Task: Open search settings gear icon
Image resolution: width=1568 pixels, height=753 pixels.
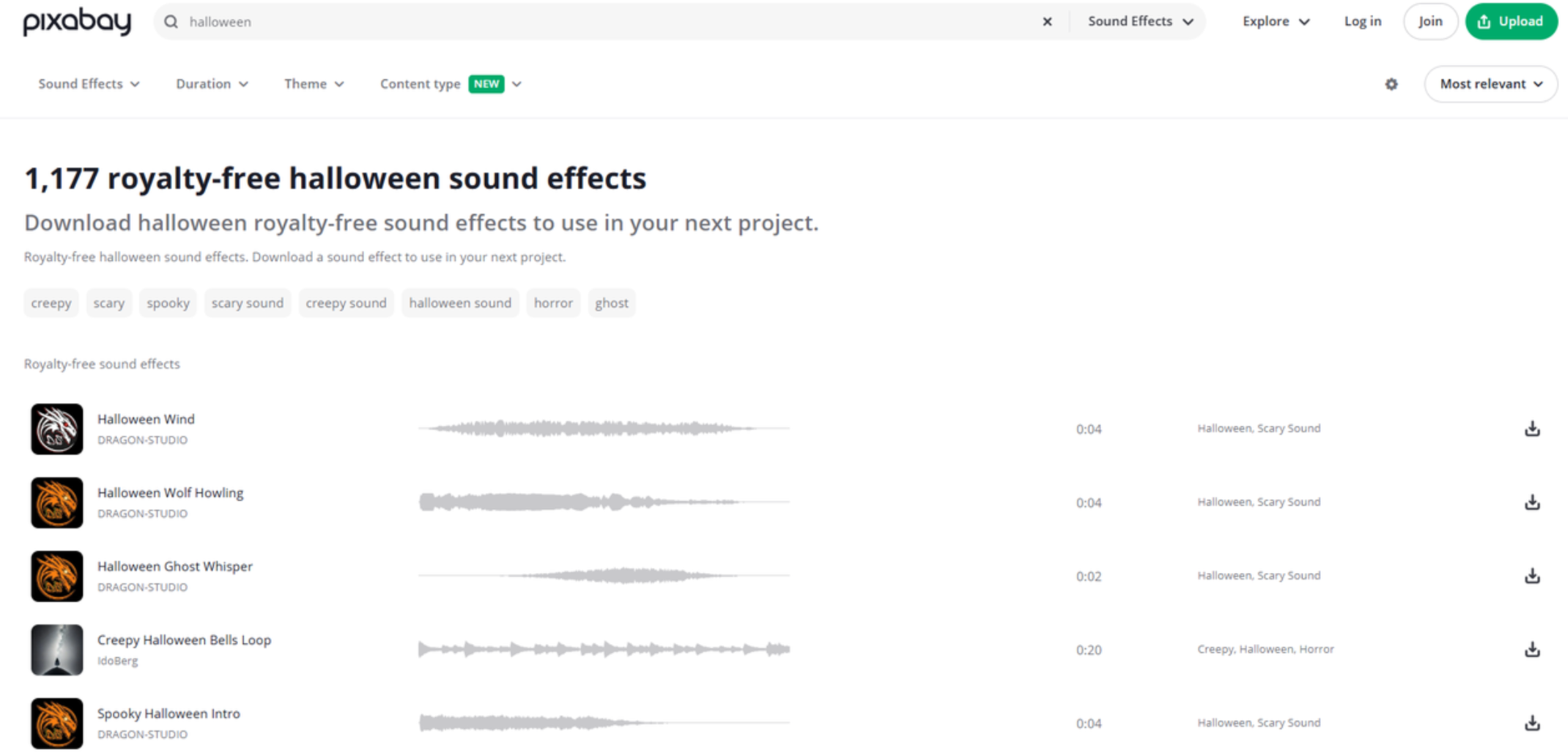Action: click(x=1391, y=84)
